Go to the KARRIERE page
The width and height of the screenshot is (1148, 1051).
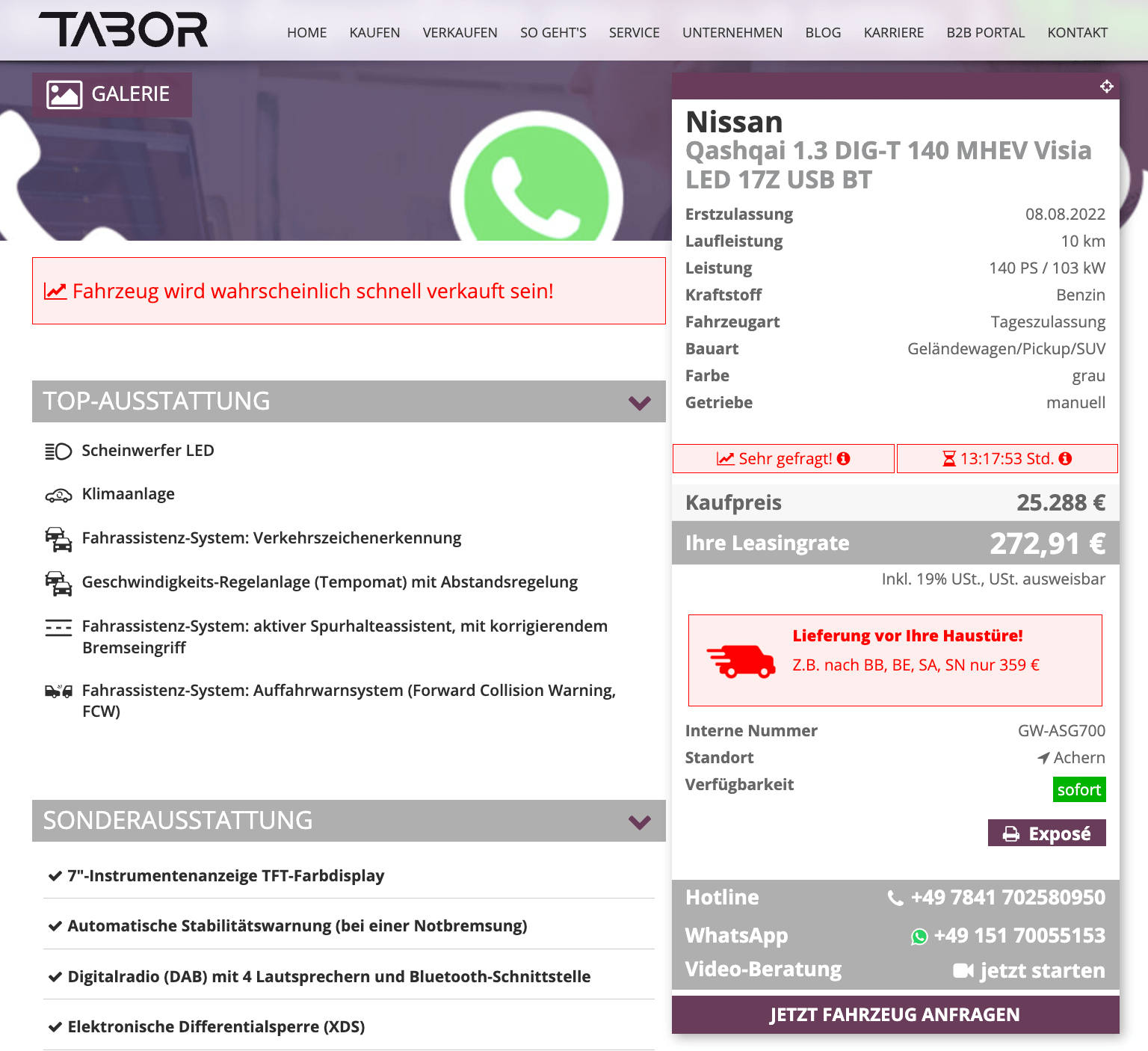point(894,33)
